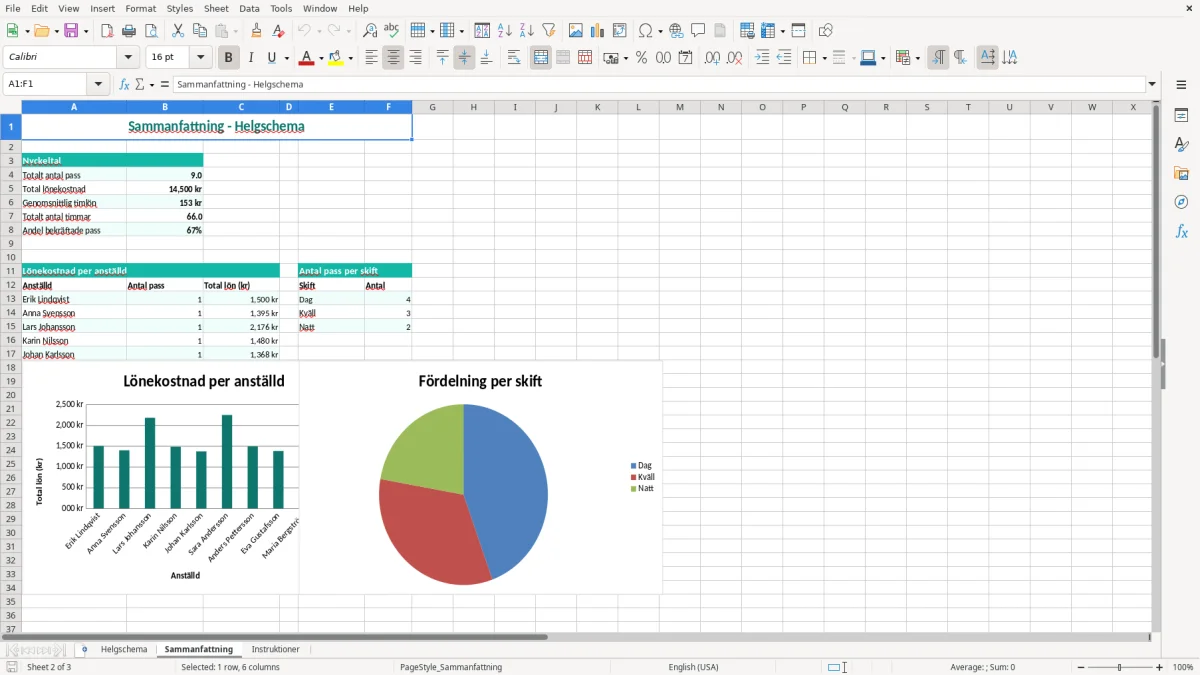Toggle Align Left
The width and height of the screenshot is (1200, 675).
pyautogui.click(x=371, y=58)
